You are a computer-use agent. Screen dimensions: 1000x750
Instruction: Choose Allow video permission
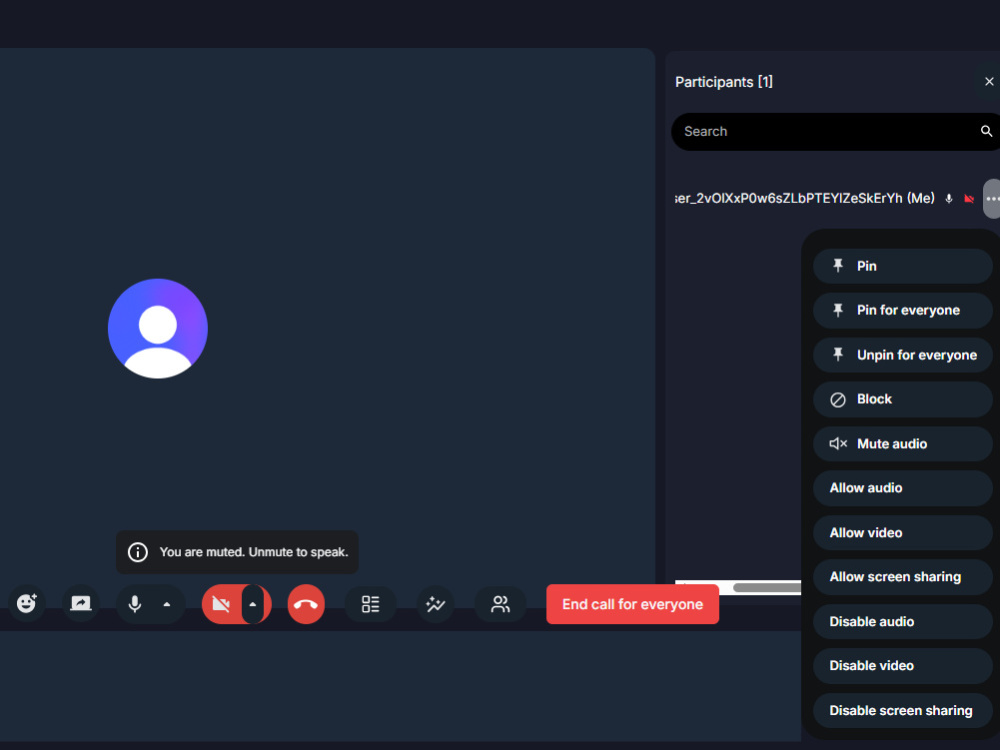click(902, 533)
